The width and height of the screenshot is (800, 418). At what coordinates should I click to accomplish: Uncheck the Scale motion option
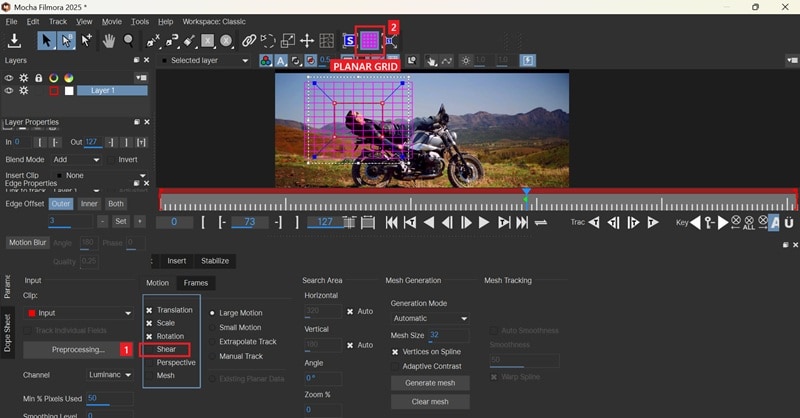(149, 323)
